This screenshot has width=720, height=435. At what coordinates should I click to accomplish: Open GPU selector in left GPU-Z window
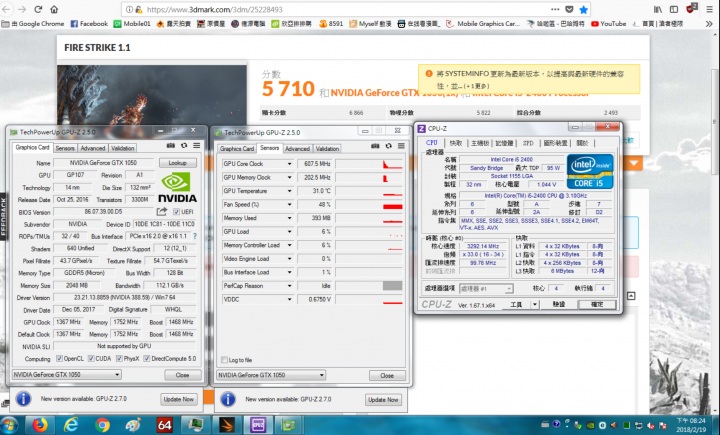pyautogui.click(x=67, y=375)
